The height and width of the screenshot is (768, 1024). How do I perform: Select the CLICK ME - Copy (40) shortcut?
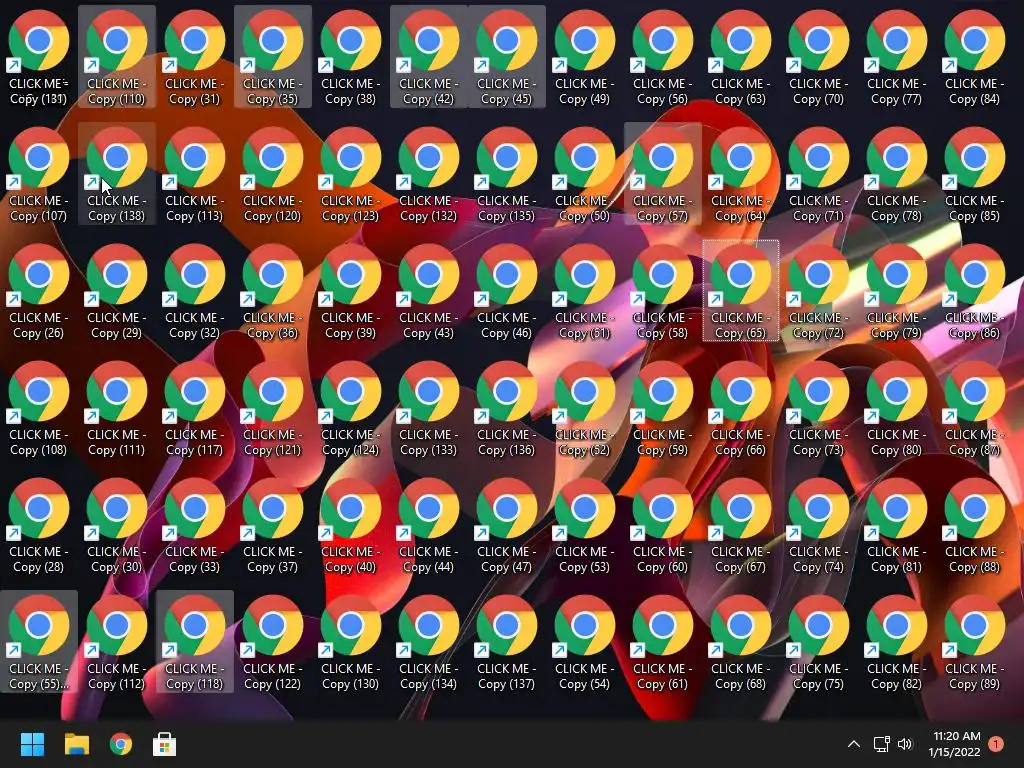[x=351, y=524]
